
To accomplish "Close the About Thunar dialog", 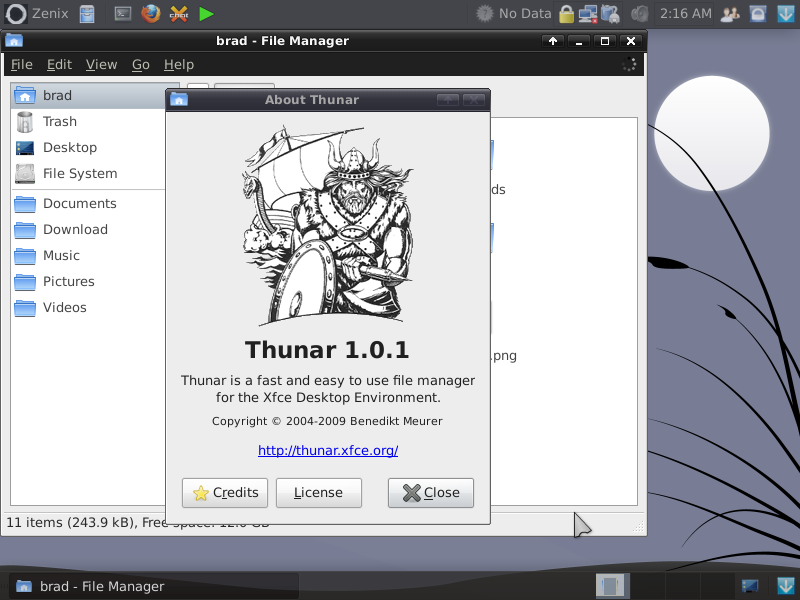I will [x=431, y=493].
